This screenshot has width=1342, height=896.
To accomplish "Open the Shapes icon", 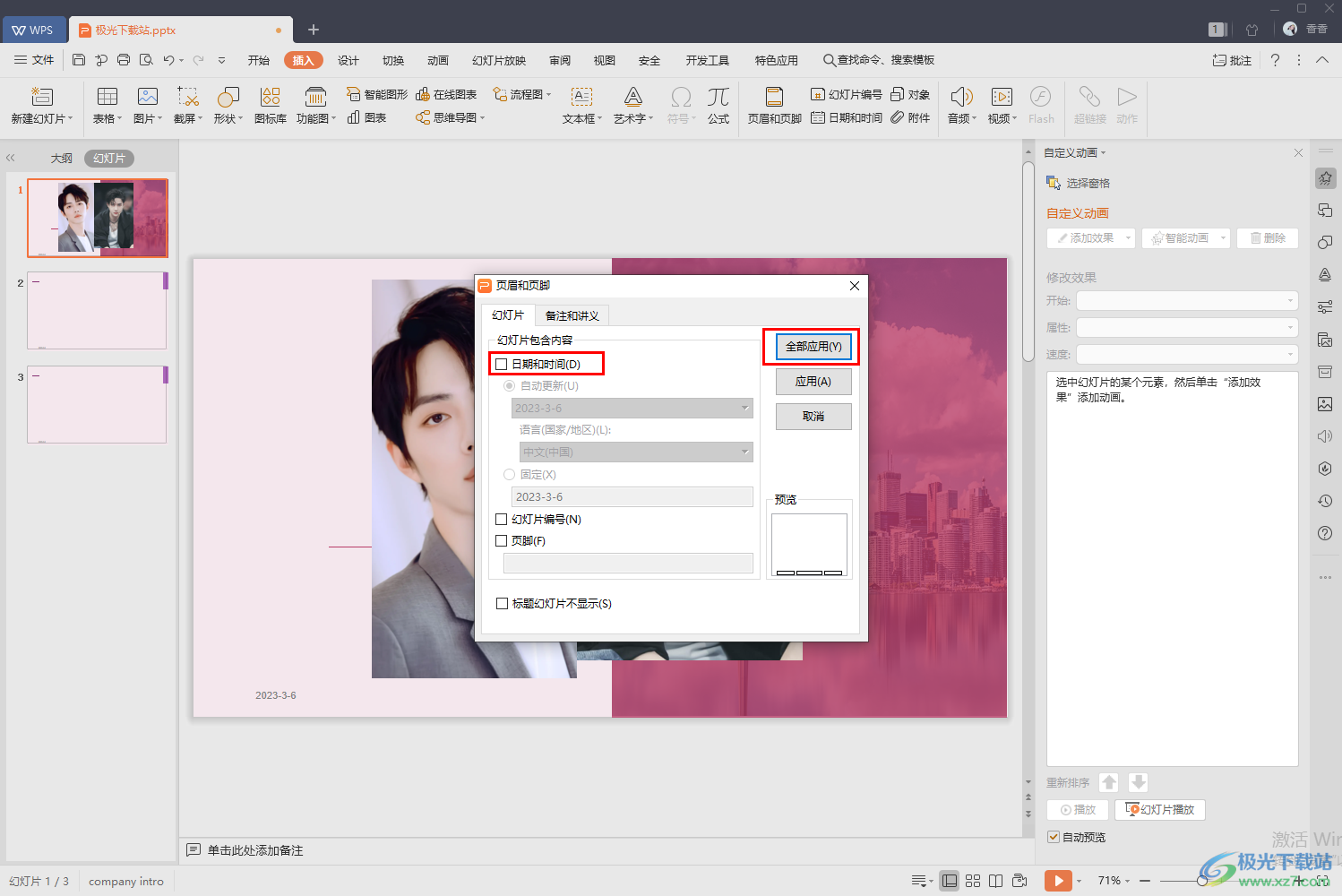I will tap(228, 97).
